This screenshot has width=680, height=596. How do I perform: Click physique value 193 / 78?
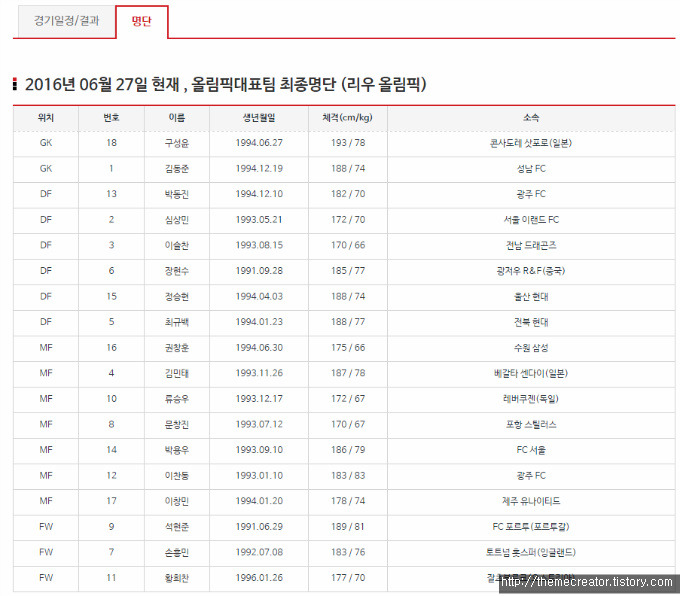(348, 143)
